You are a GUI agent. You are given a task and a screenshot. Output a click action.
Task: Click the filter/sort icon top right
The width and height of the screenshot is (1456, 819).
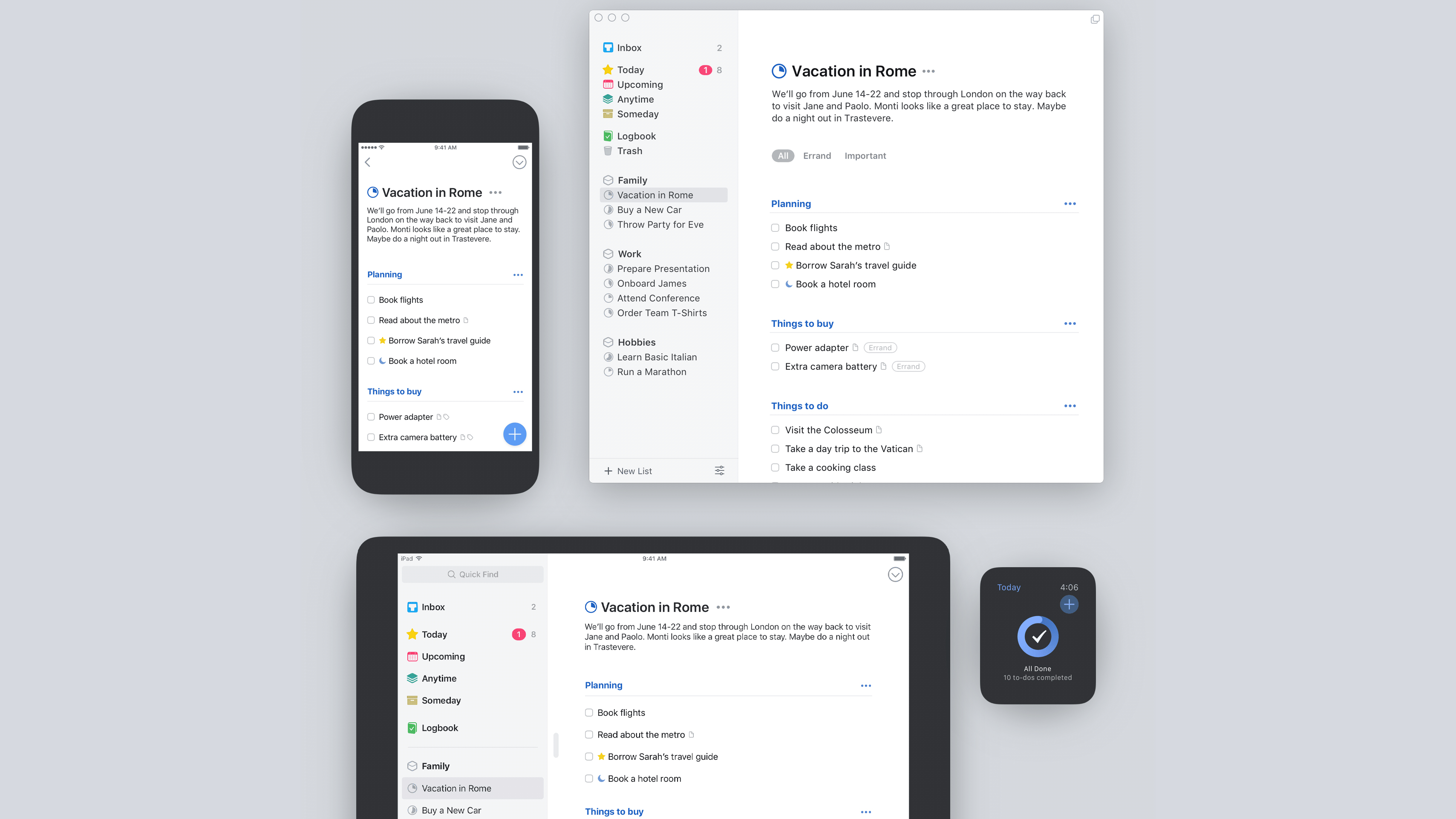tap(720, 470)
